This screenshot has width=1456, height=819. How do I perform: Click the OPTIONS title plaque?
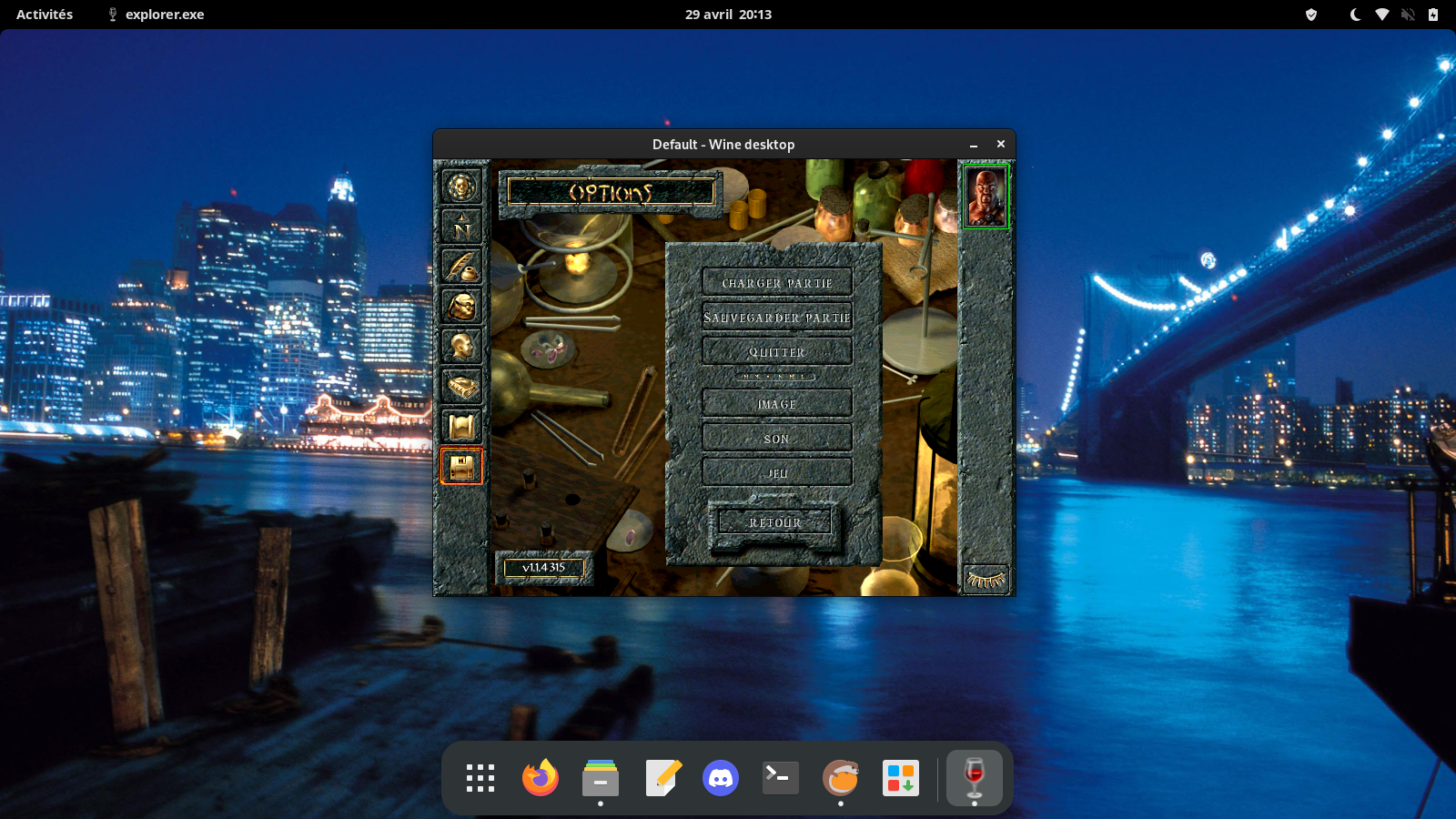pos(612,193)
